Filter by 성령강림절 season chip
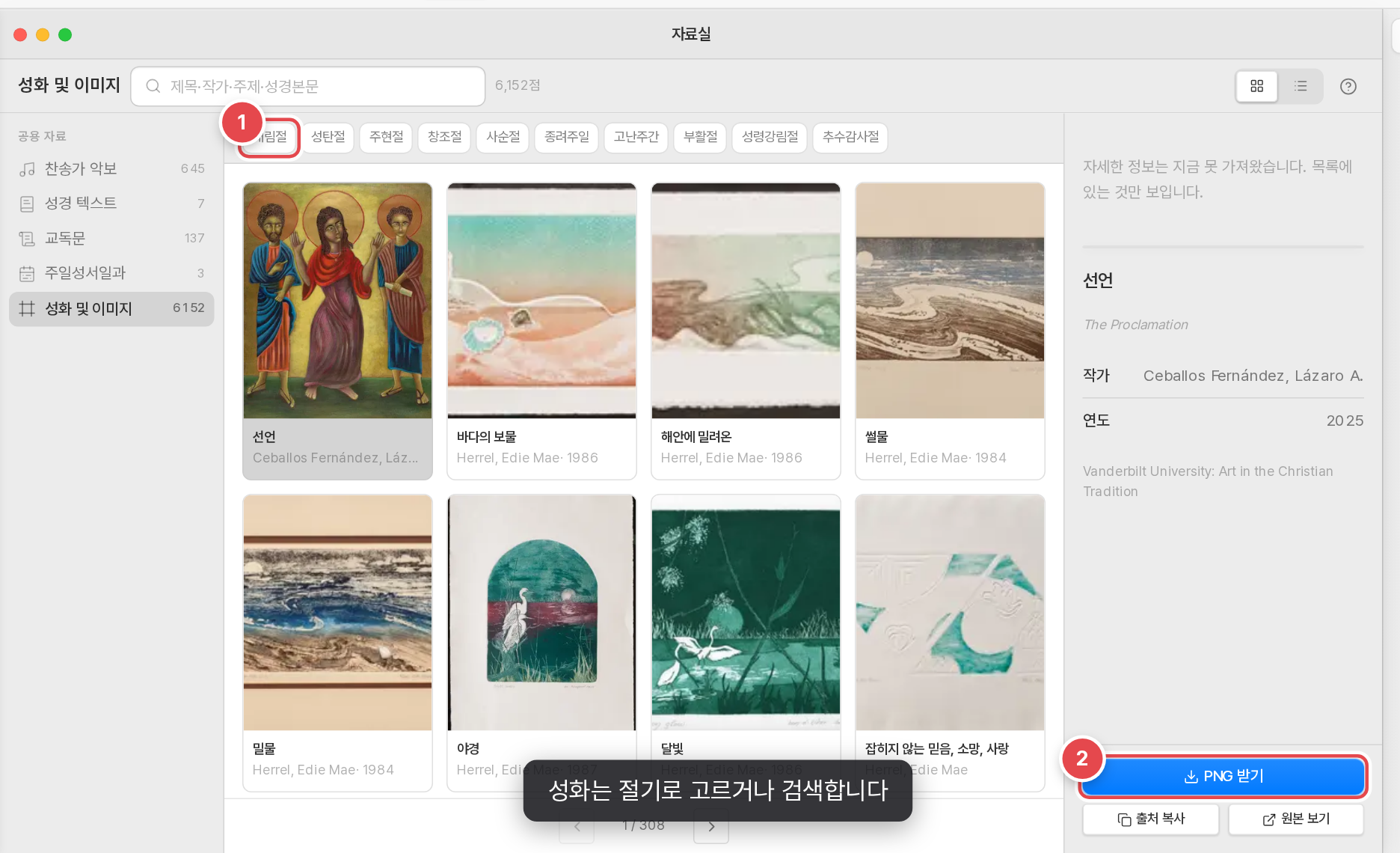This screenshot has height=853, width=1400. 770,137
